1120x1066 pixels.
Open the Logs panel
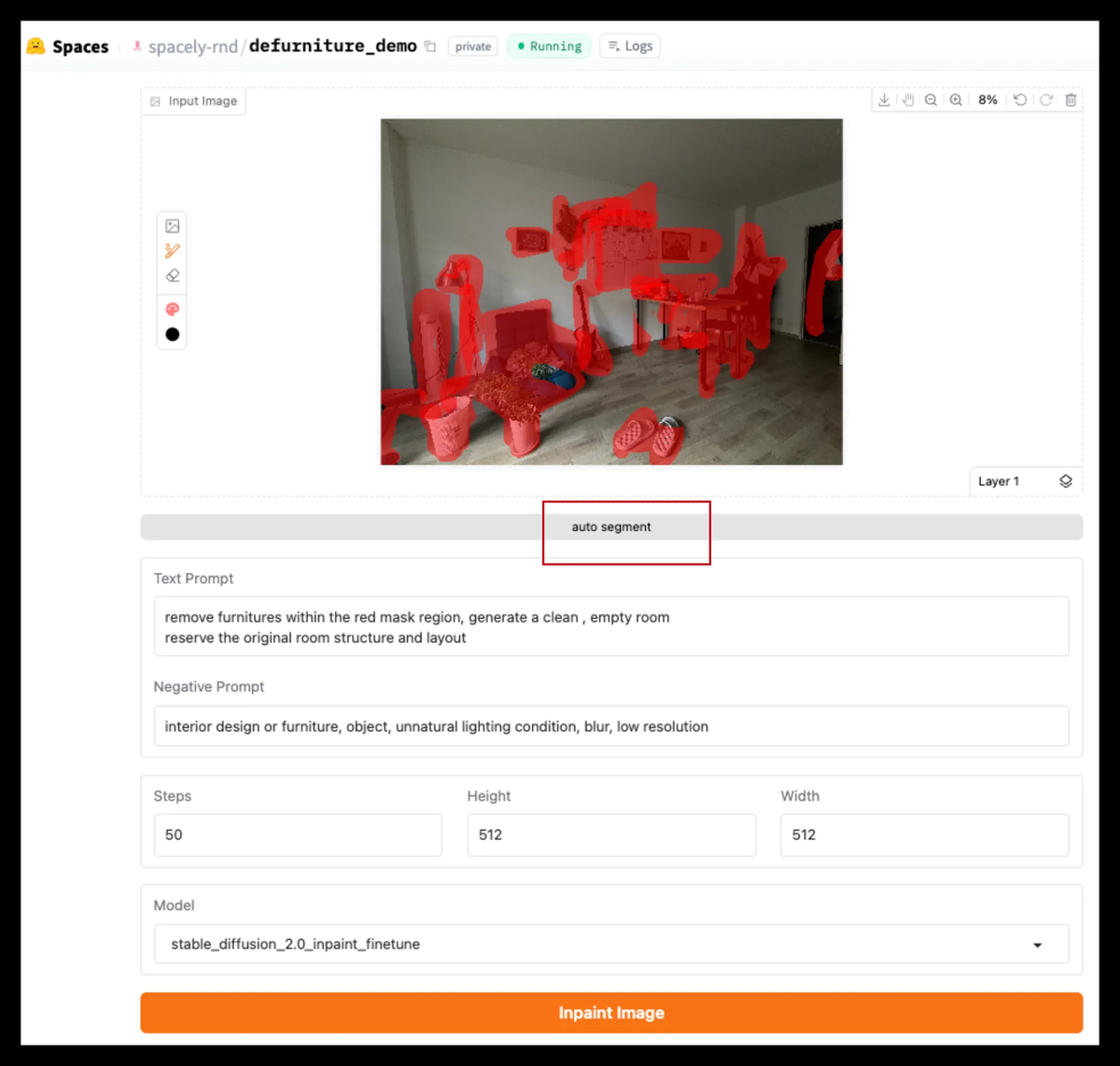(x=630, y=46)
